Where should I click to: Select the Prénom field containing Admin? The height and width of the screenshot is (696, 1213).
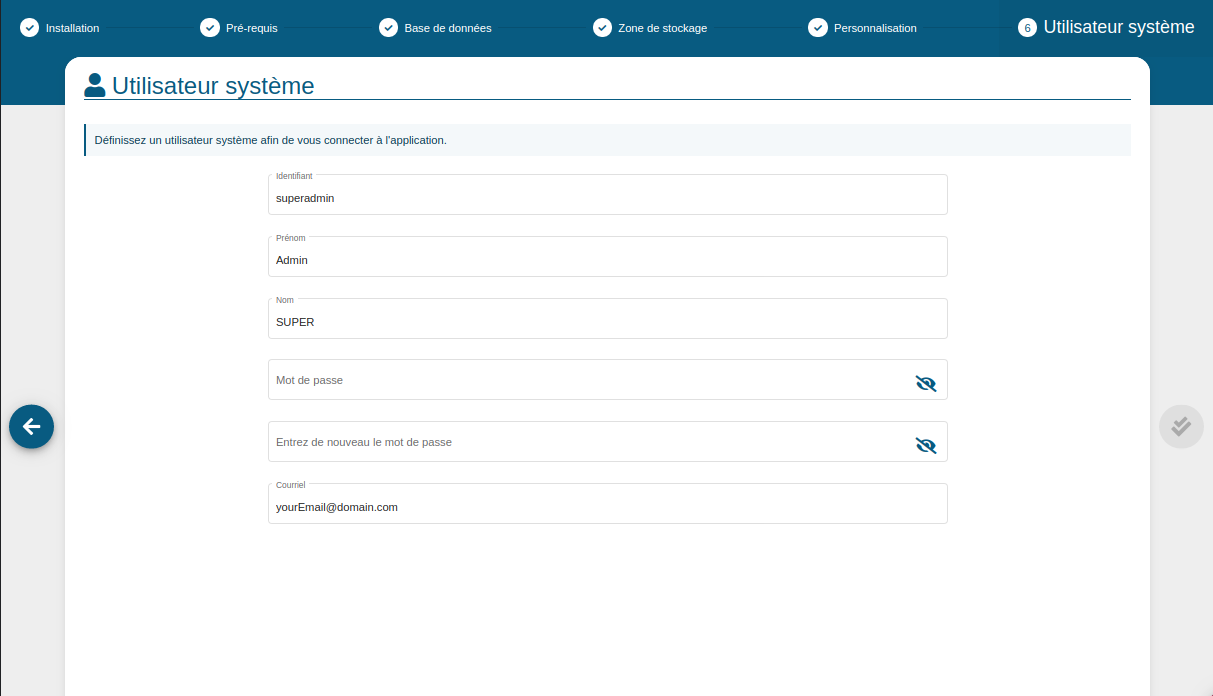(x=607, y=256)
